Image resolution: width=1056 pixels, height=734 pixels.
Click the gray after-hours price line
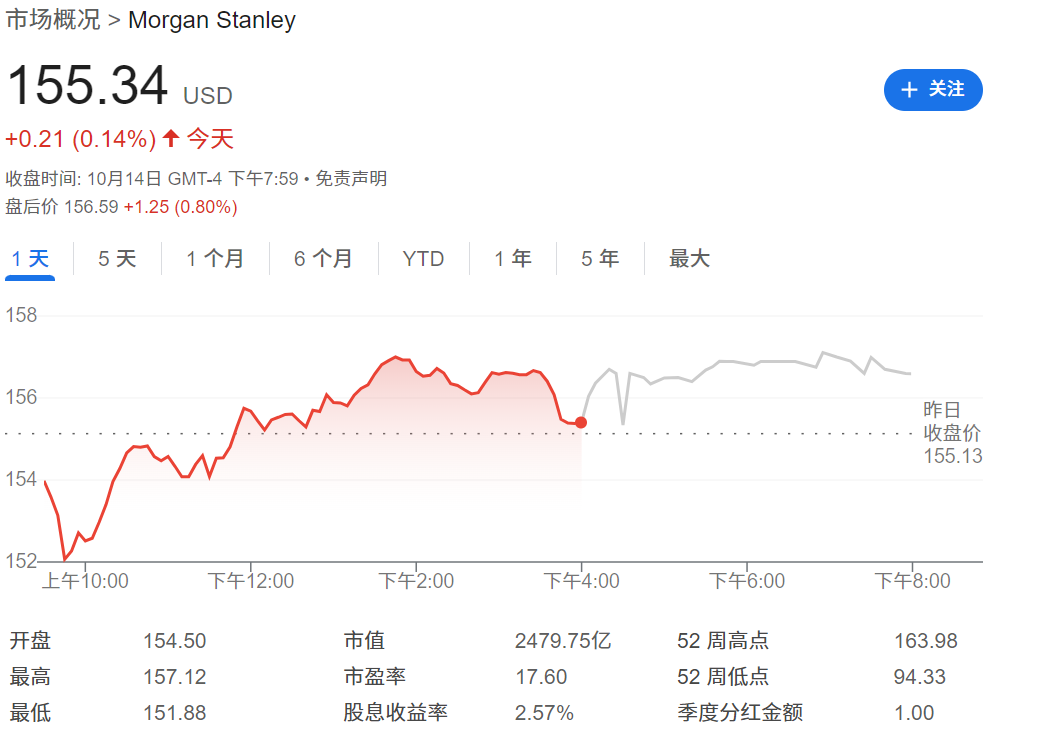click(760, 363)
